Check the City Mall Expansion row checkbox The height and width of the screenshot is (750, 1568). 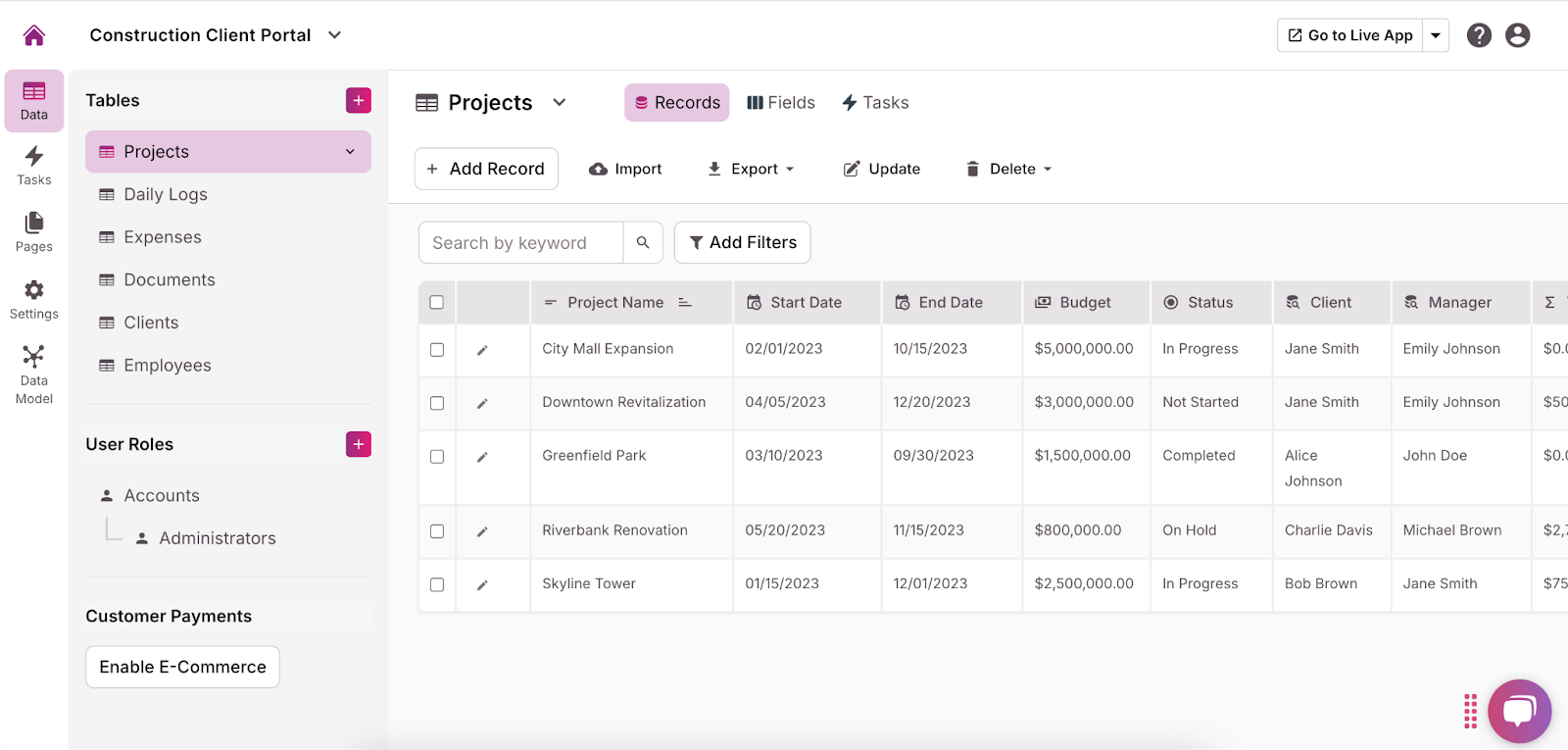click(437, 350)
